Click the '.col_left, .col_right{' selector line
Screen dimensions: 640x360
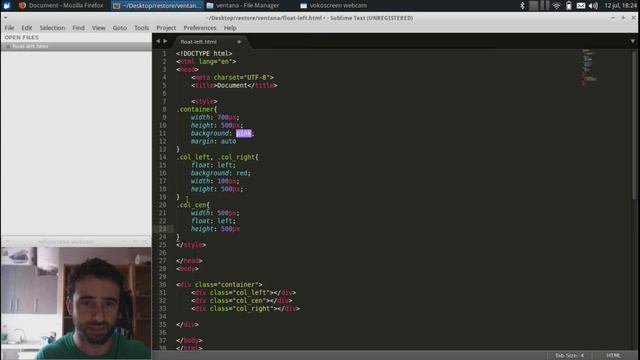pos(217,157)
